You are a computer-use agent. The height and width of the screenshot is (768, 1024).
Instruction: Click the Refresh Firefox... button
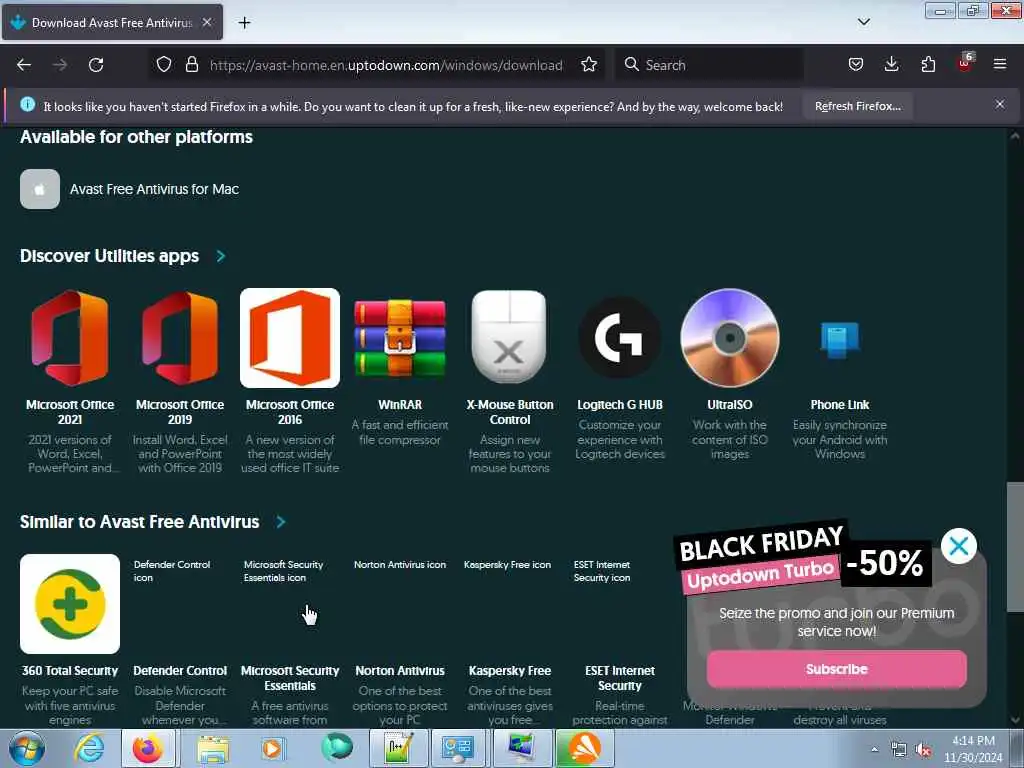pos(857,106)
